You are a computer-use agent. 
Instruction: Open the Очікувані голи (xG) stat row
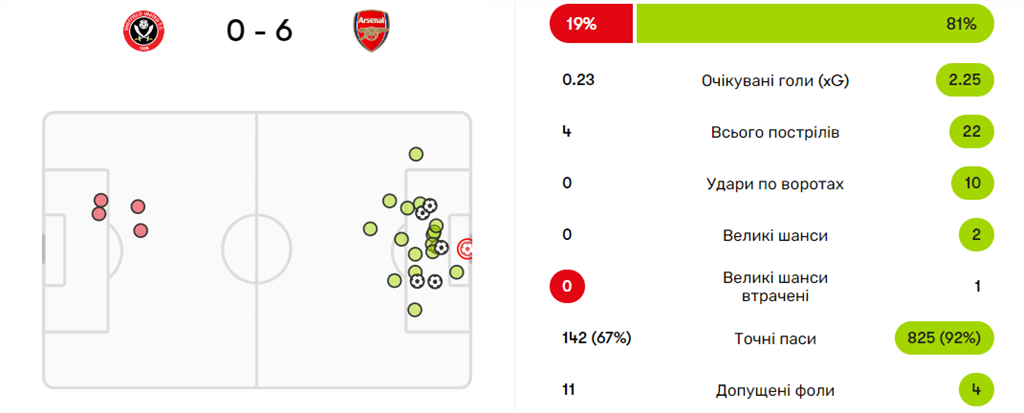point(775,81)
